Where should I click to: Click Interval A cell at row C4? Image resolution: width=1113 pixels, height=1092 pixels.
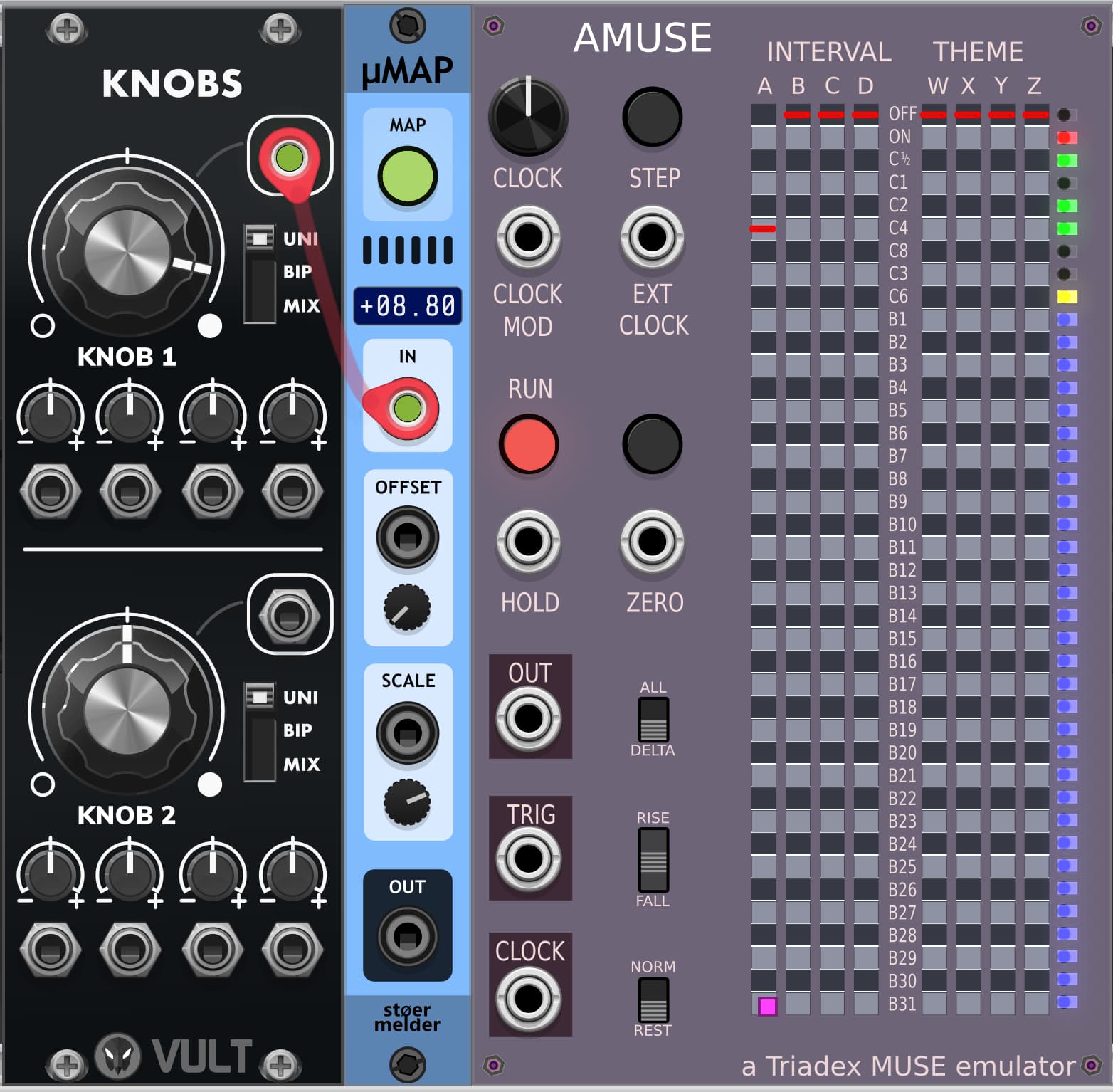pyautogui.click(x=763, y=229)
